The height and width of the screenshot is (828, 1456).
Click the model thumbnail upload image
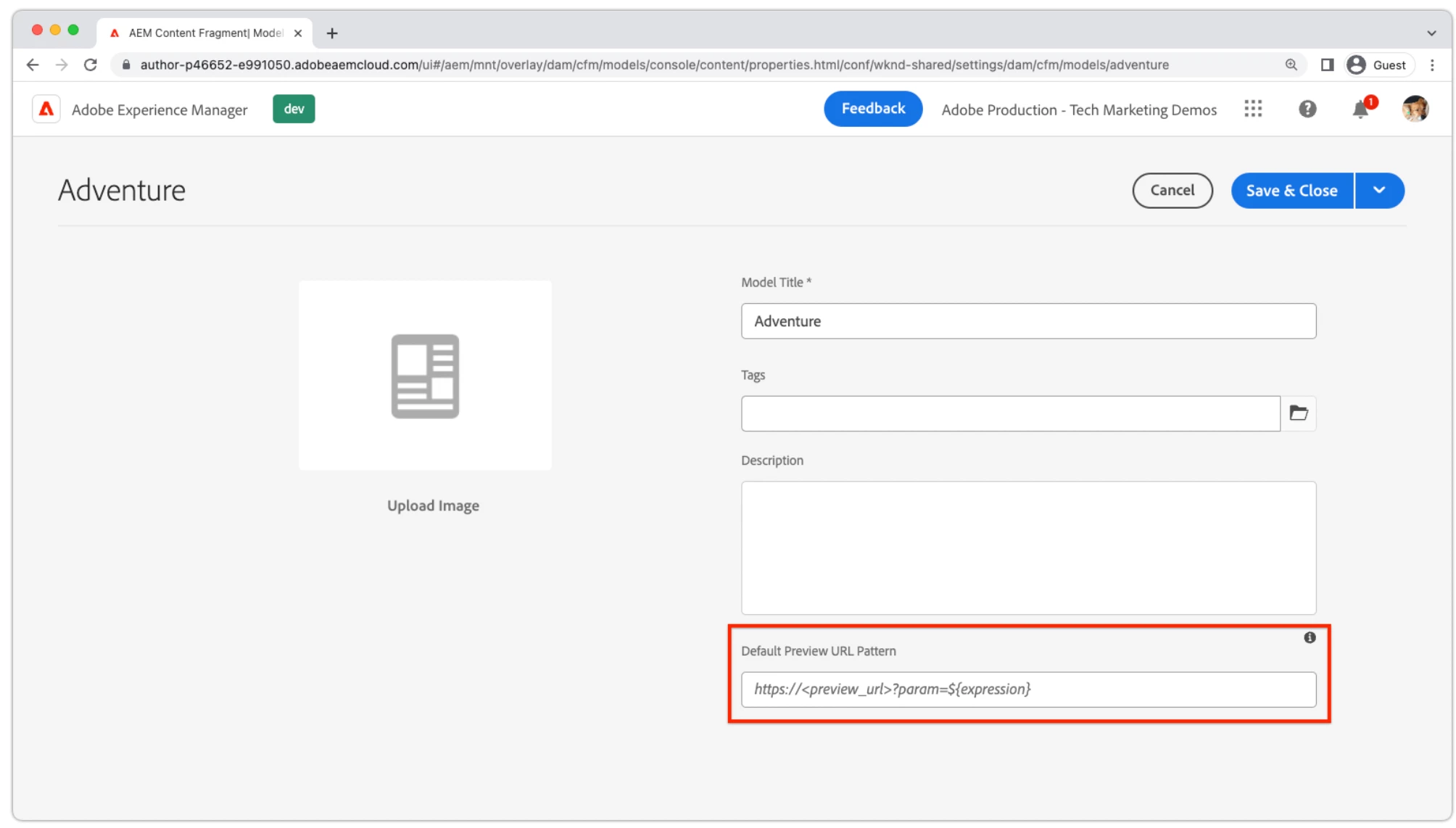point(425,376)
